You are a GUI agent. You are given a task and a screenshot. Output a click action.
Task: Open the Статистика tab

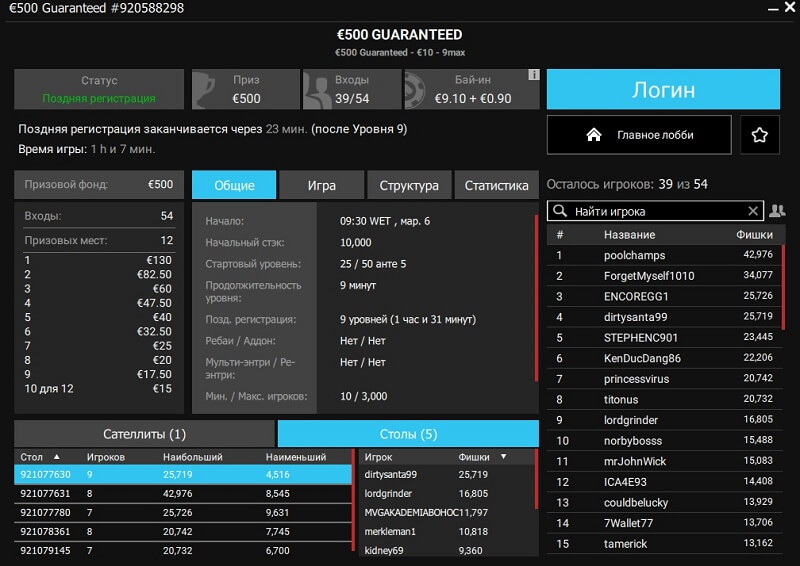pyautogui.click(x=496, y=185)
